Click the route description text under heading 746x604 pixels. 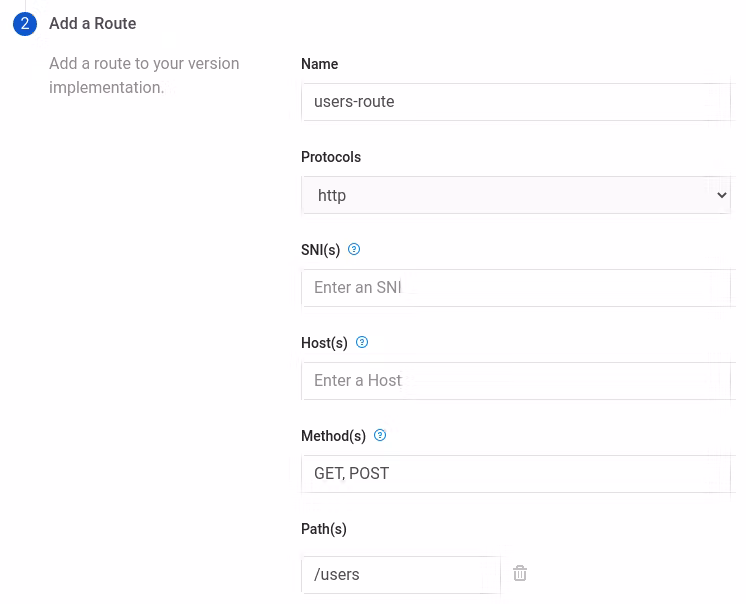[x=144, y=75]
